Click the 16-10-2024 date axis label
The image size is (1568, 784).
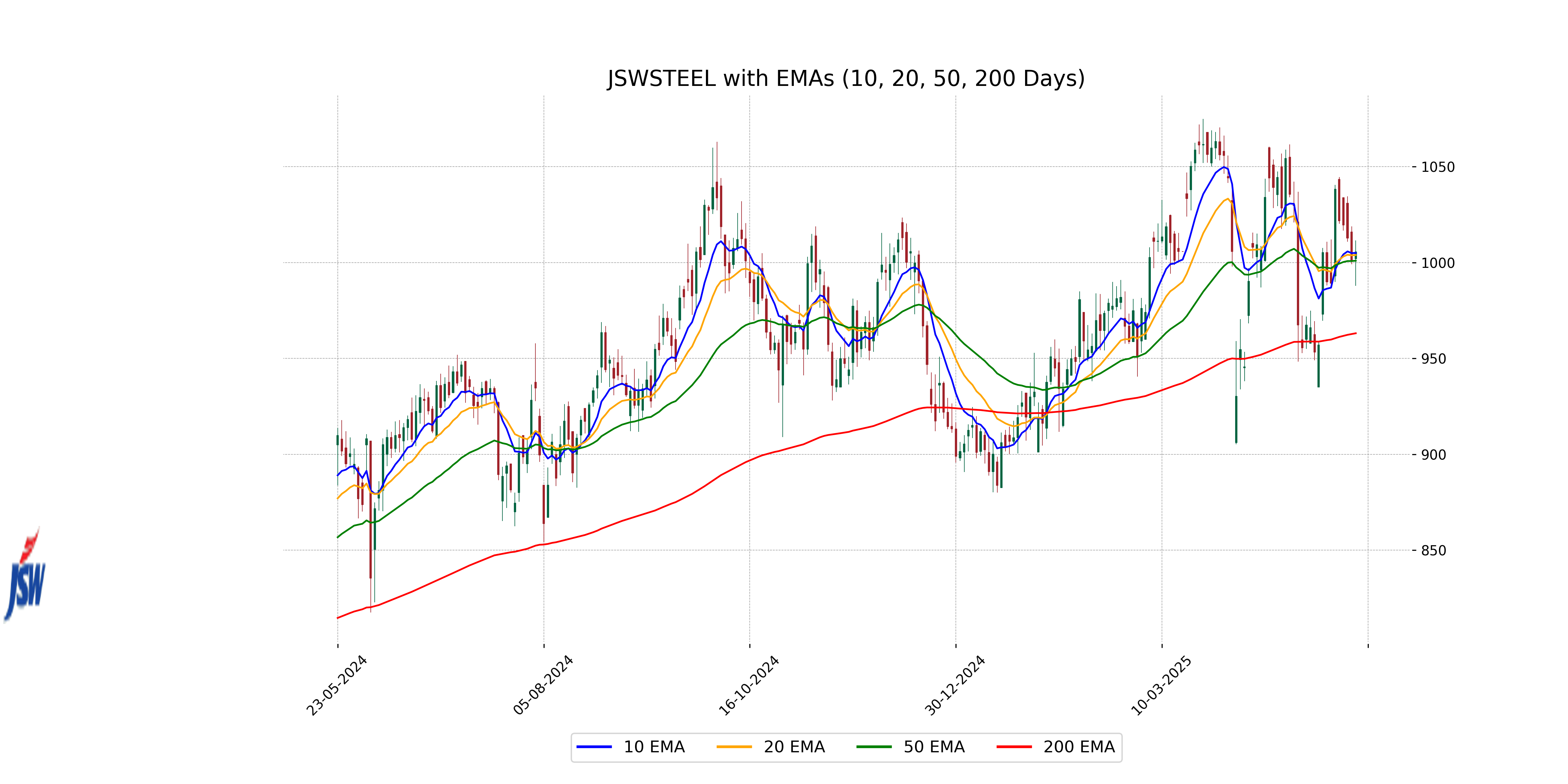pyautogui.click(x=749, y=685)
